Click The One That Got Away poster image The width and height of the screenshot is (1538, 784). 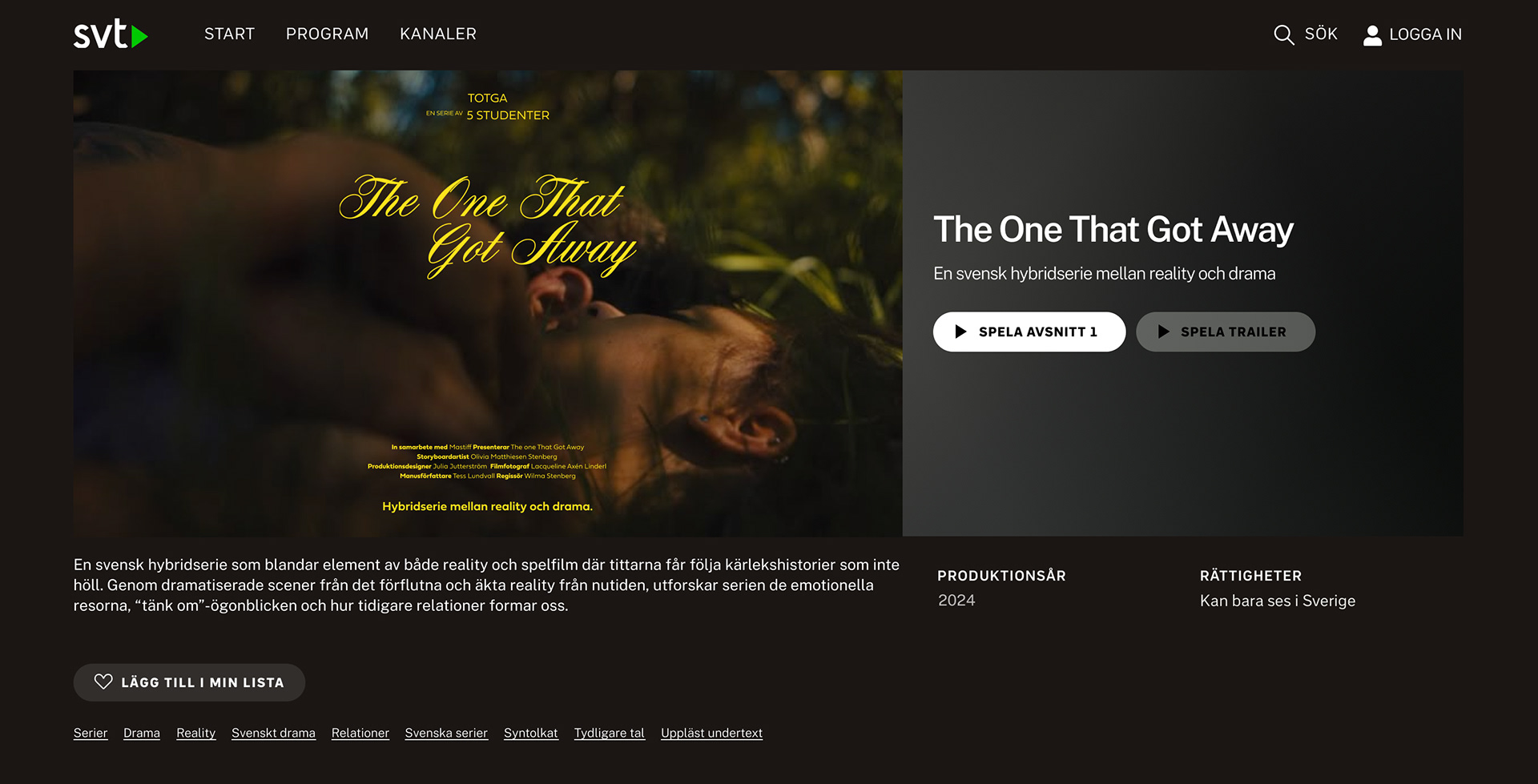(488, 303)
